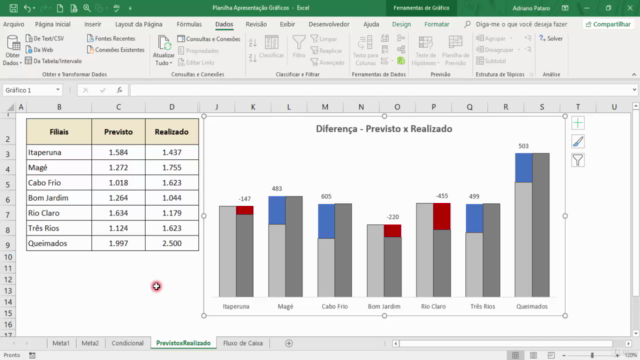640x360 pixels.
Task: Click the Compartilhar share button
Action: [x=608, y=24]
